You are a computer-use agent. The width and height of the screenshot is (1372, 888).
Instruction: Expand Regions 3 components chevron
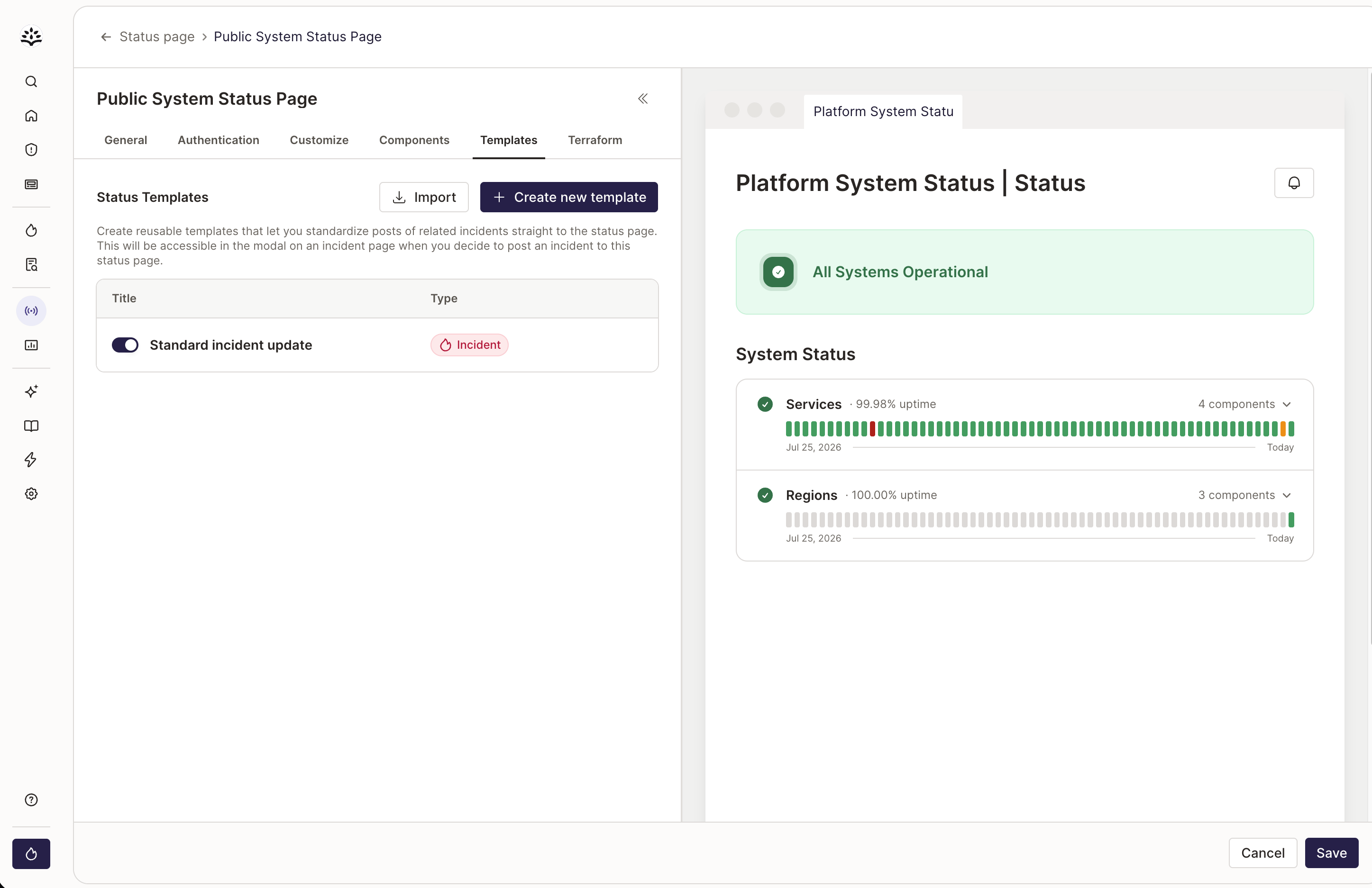tap(1287, 496)
